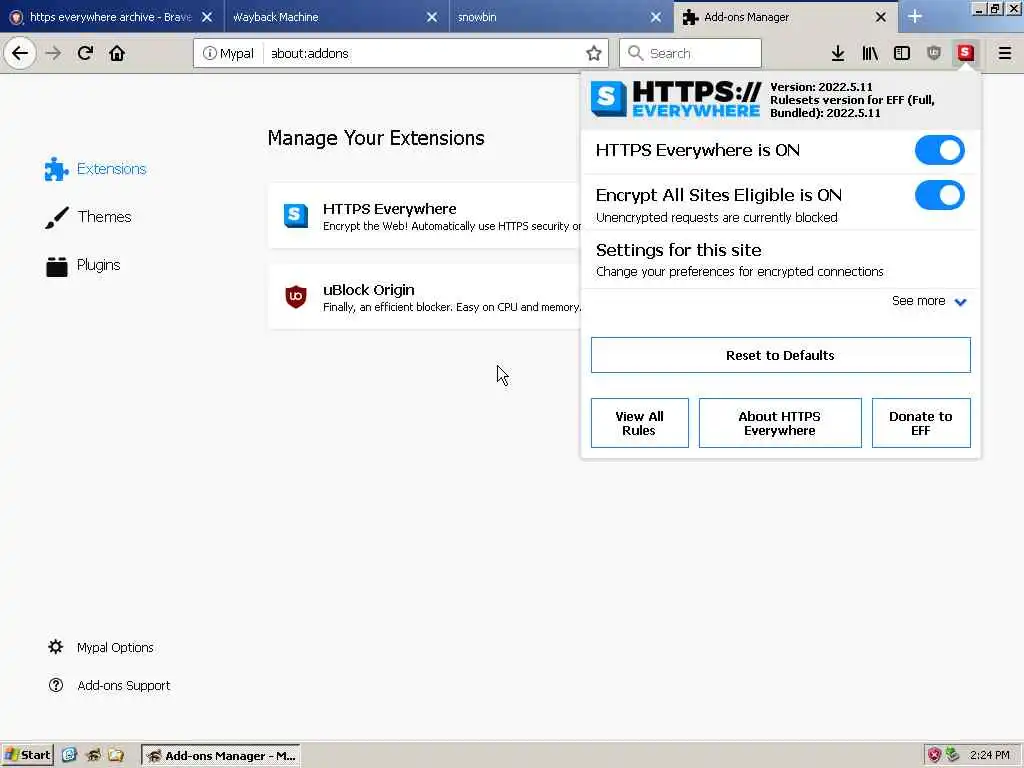Click the Settings for this site heading
1024x768 pixels.
[679, 250]
